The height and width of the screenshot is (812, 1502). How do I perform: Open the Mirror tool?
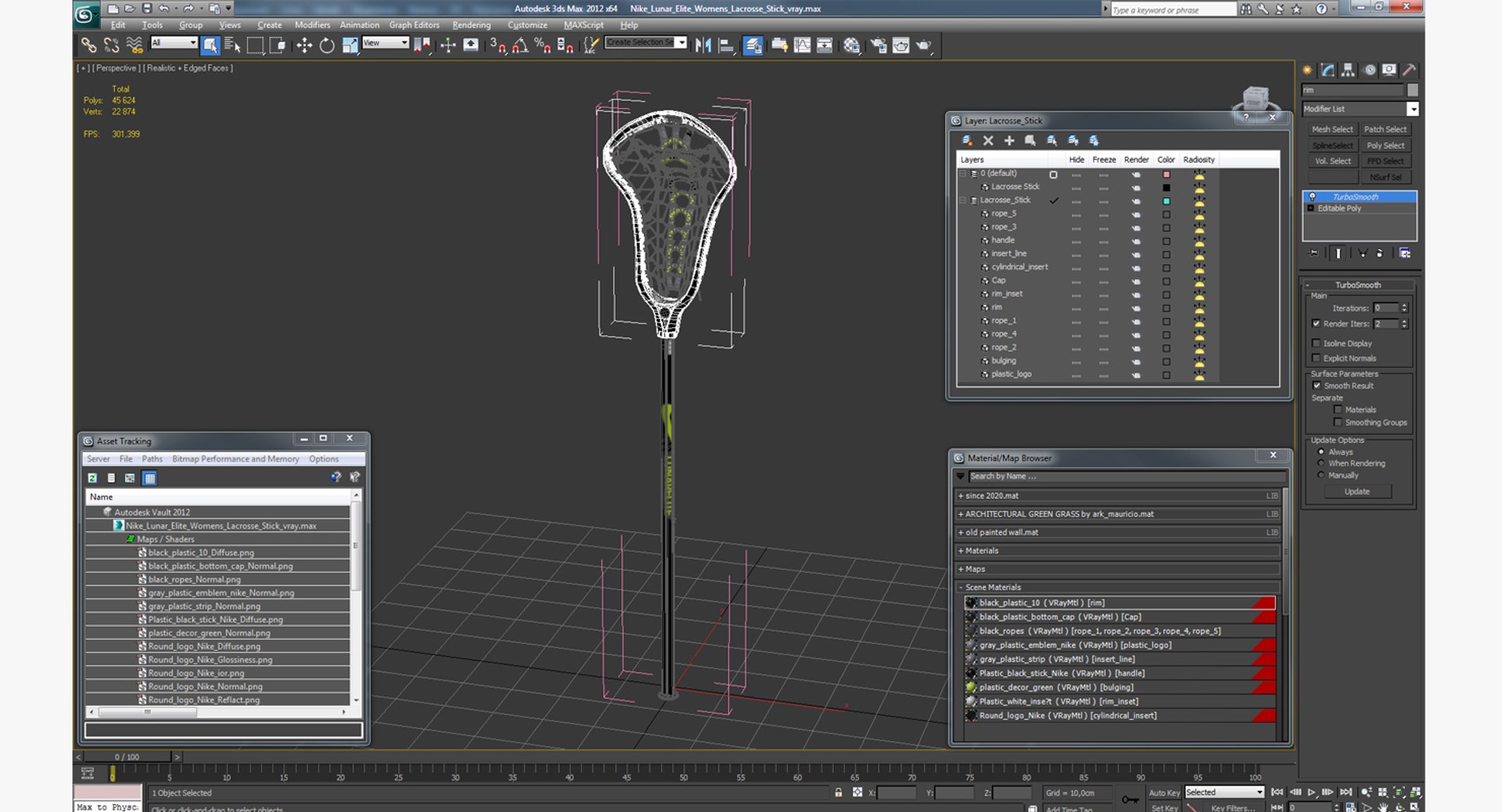click(x=702, y=45)
